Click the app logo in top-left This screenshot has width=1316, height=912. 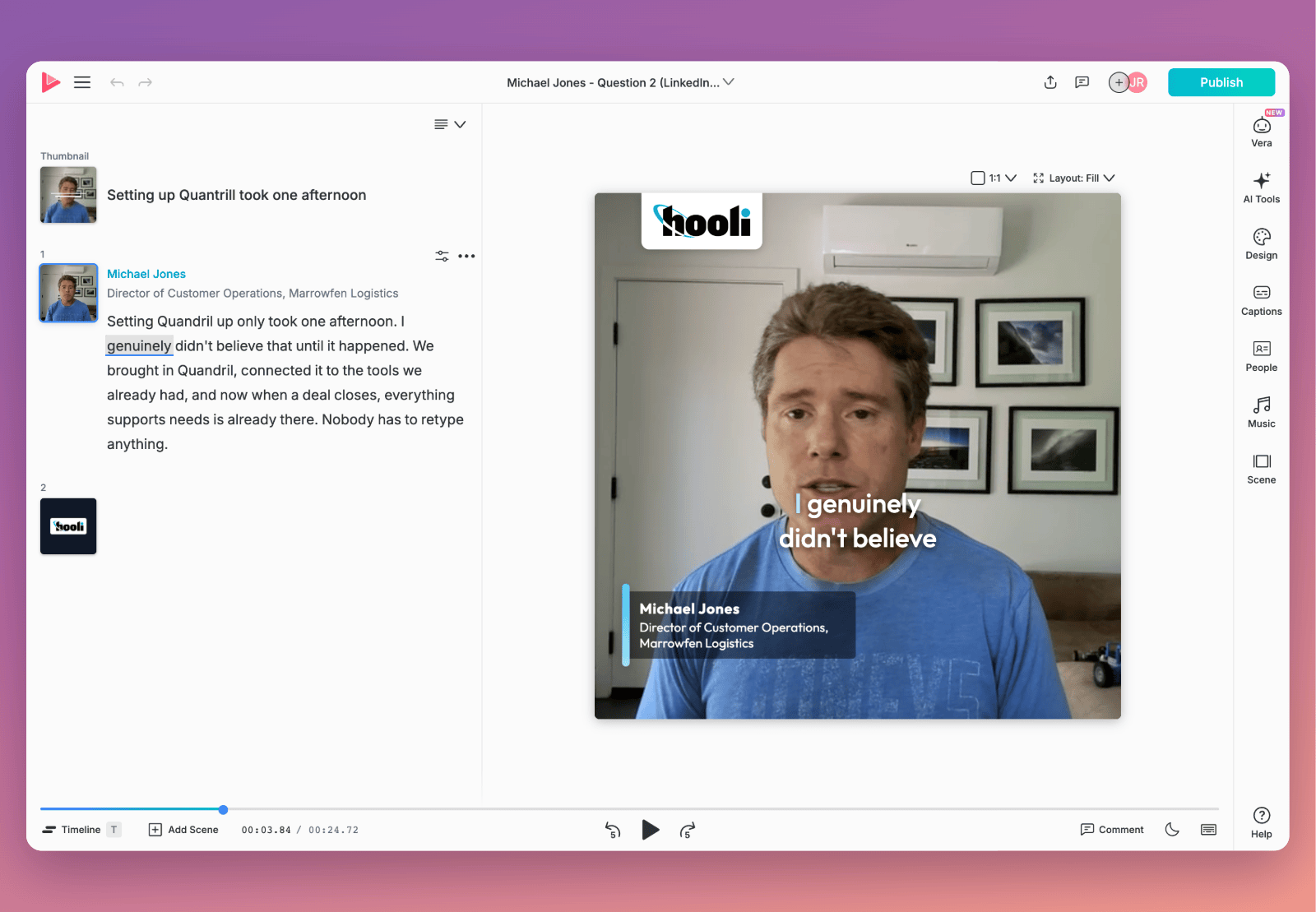[50, 82]
